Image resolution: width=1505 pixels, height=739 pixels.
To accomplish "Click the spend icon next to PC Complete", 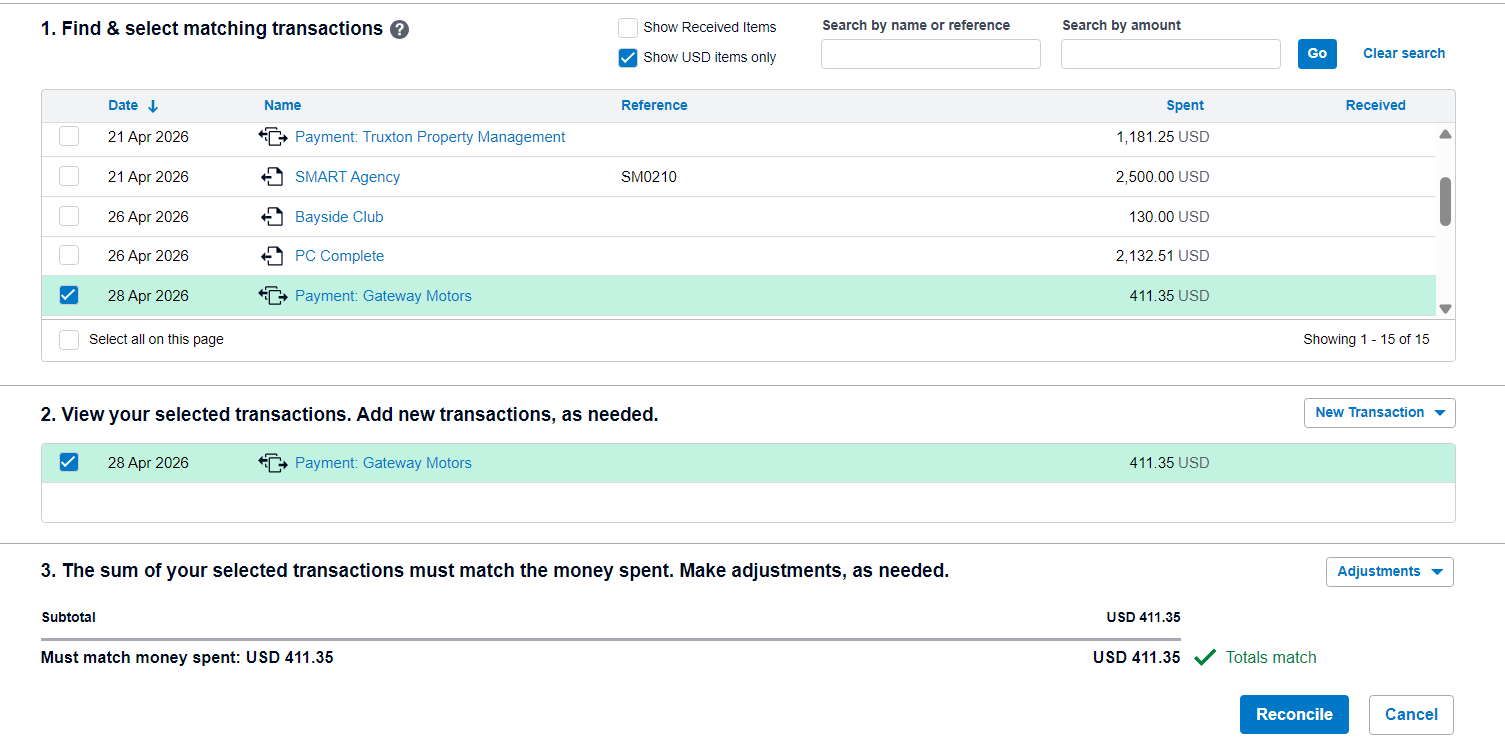I will pos(272,256).
